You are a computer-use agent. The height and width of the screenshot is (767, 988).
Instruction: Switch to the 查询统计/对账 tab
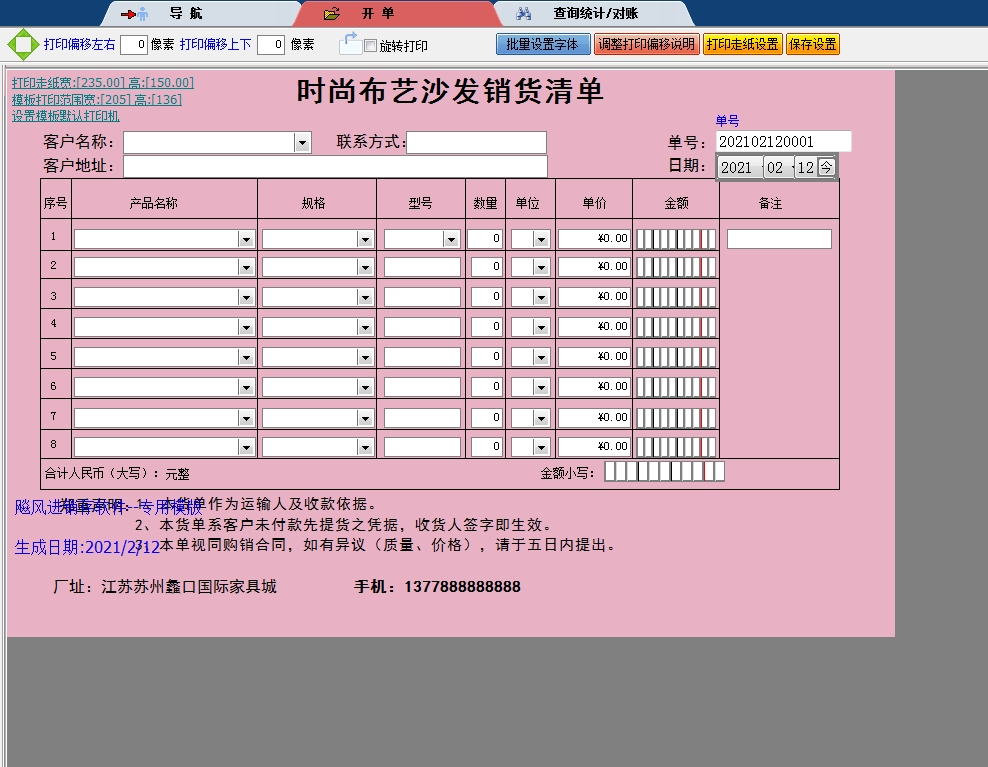coord(595,14)
